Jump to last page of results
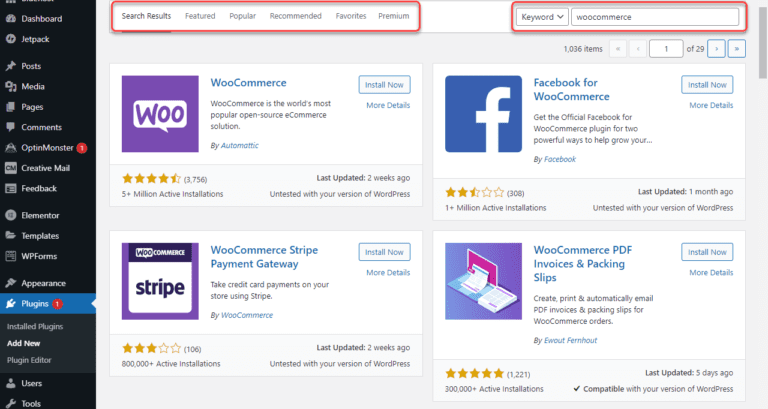This screenshot has height=409, width=768. (x=737, y=48)
